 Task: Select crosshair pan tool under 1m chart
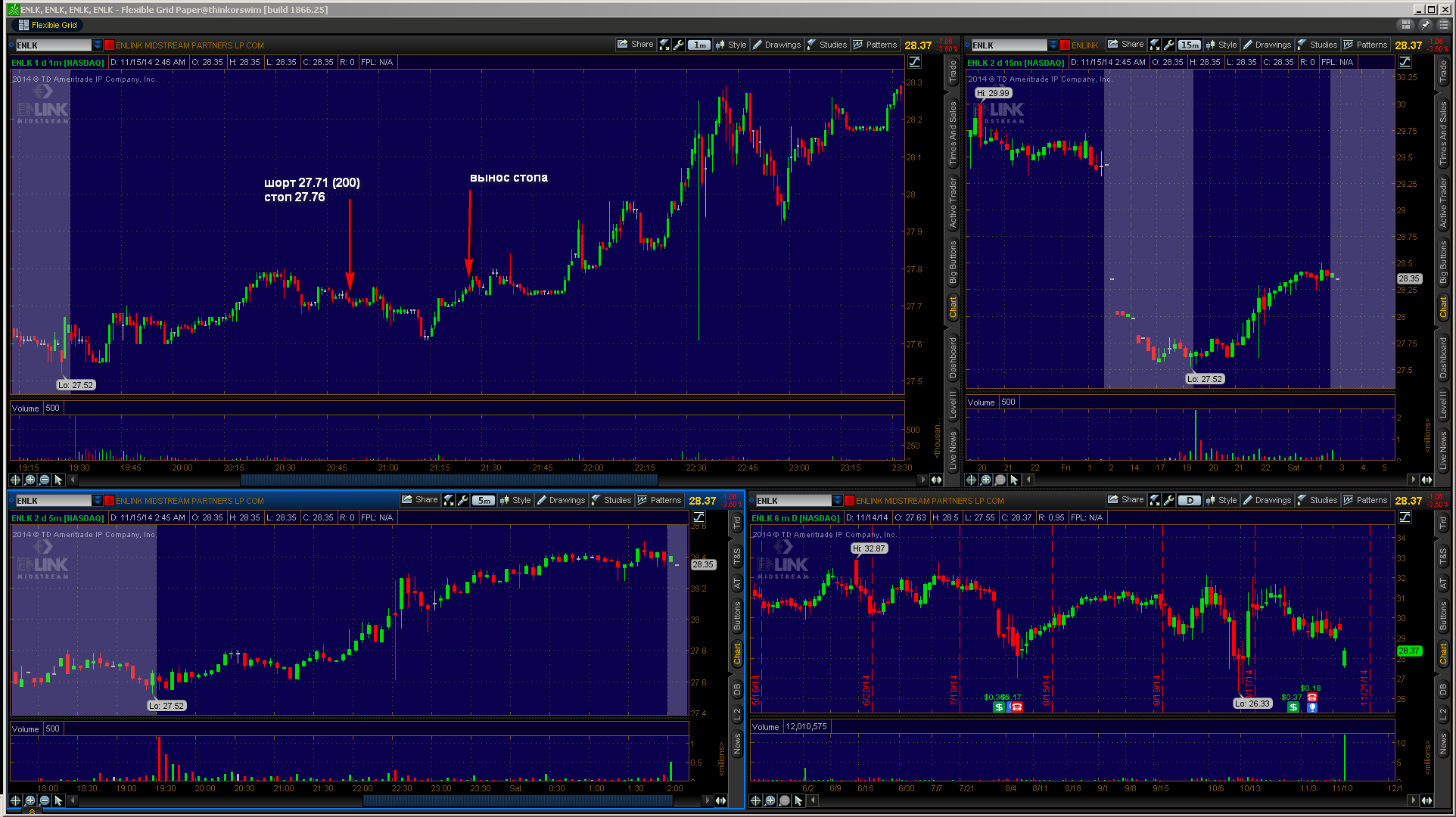click(x=15, y=480)
